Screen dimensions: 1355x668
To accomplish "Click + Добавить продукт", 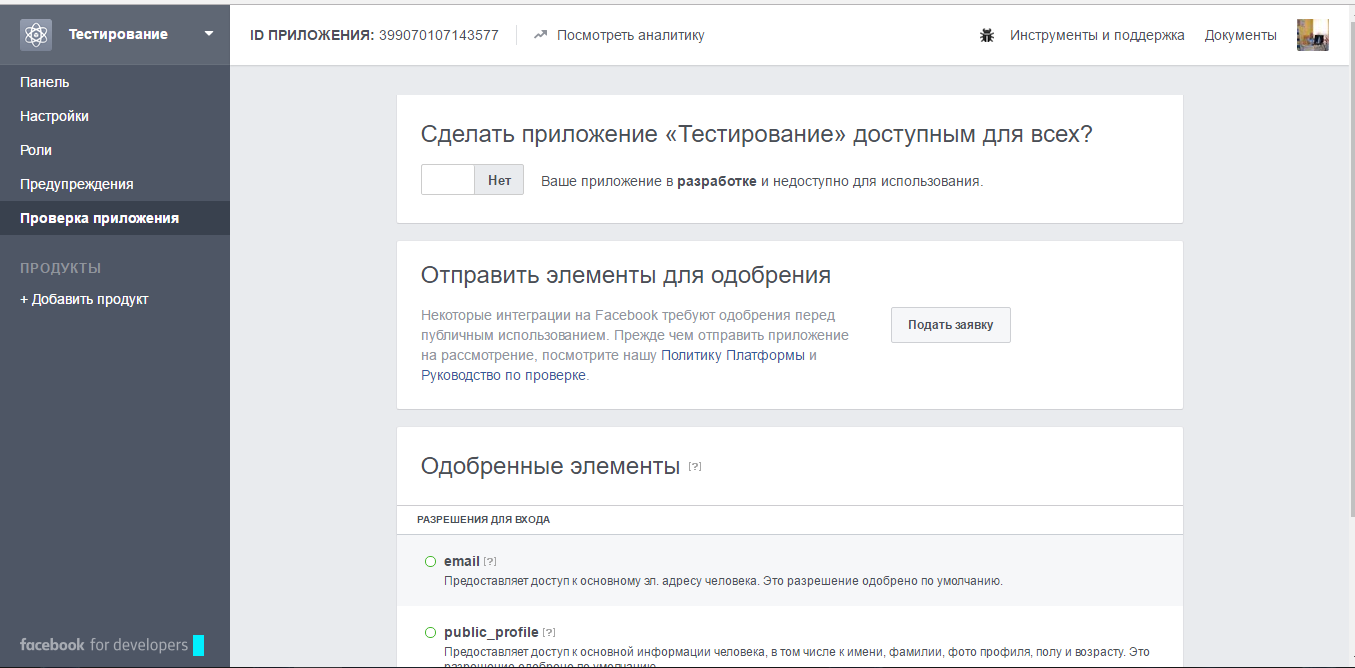I will point(84,299).
